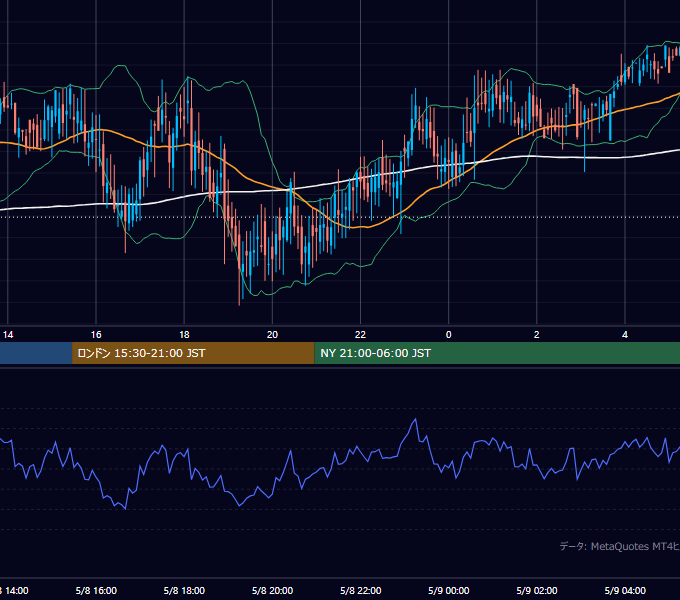The height and width of the screenshot is (600, 680).
Task: Click the date label 5/8 18:00
Action: [x=184, y=590]
